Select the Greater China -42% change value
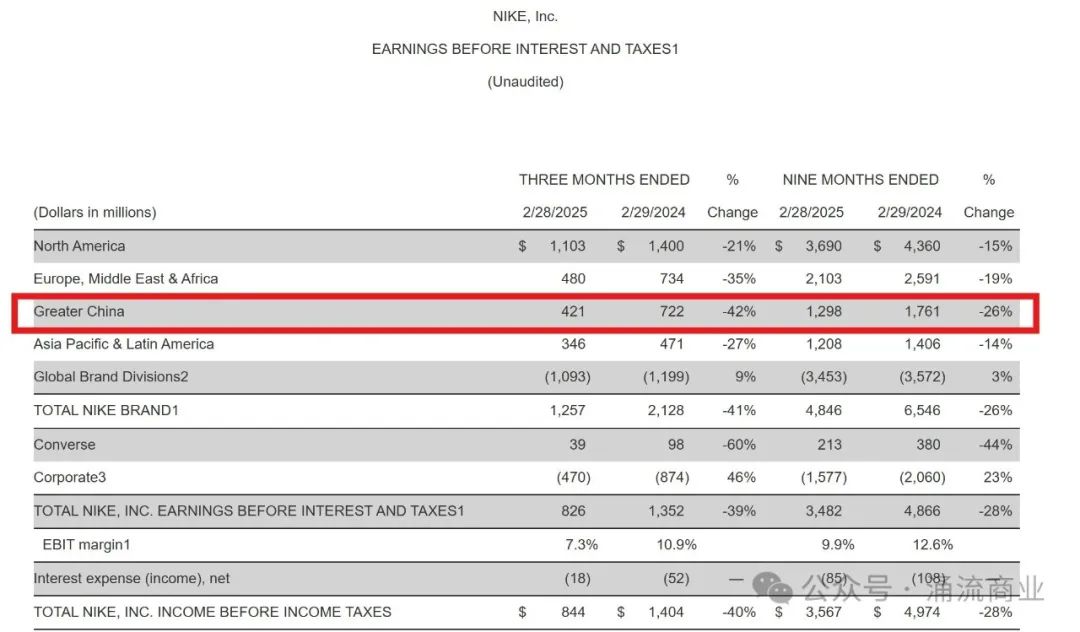 point(739,311)
